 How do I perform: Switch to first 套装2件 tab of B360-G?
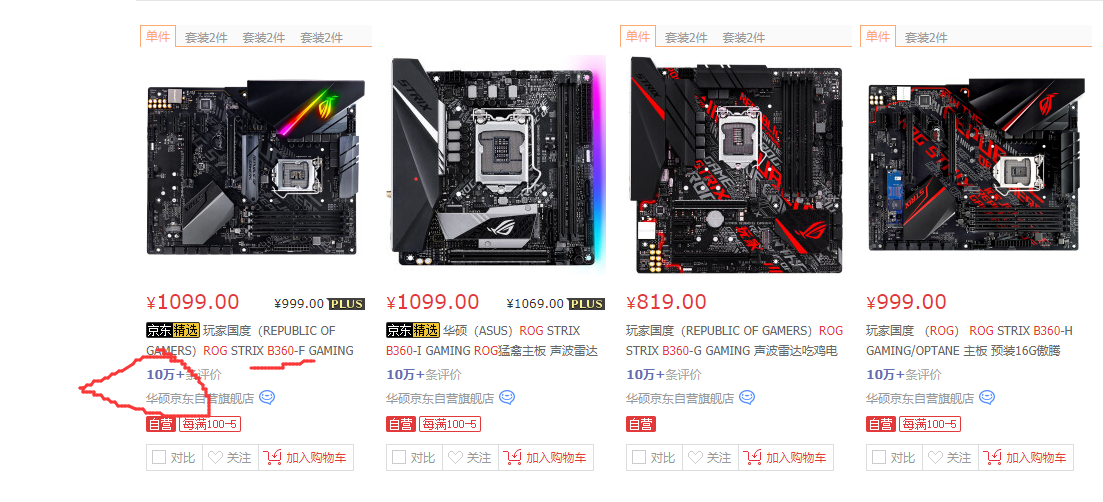tap(686, 38)
